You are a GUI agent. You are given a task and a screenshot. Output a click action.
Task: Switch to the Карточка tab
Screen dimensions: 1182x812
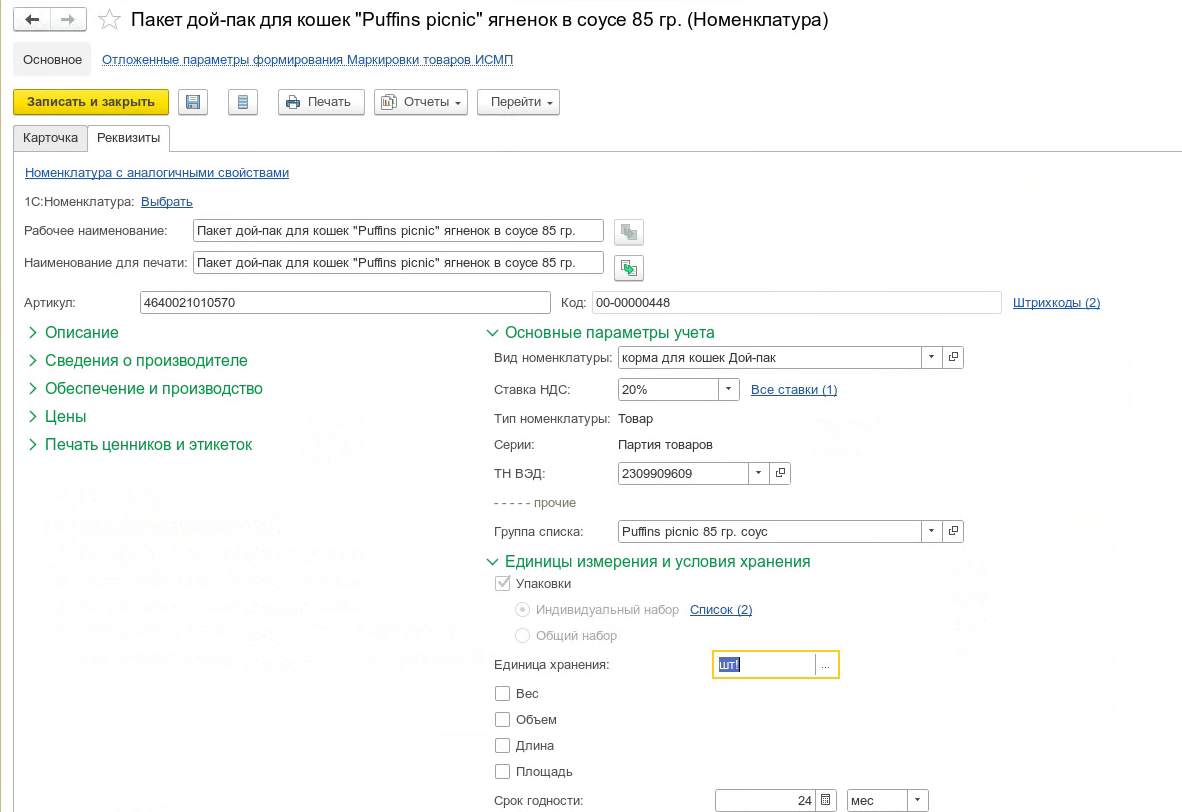pos(51,138)
